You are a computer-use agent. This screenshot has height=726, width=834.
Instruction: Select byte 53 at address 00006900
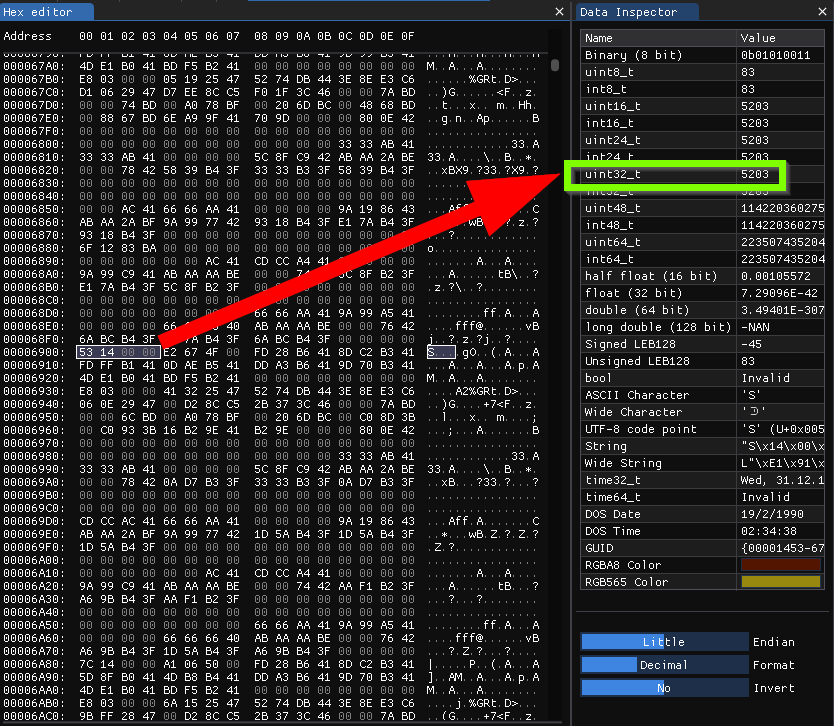[86, 353]
